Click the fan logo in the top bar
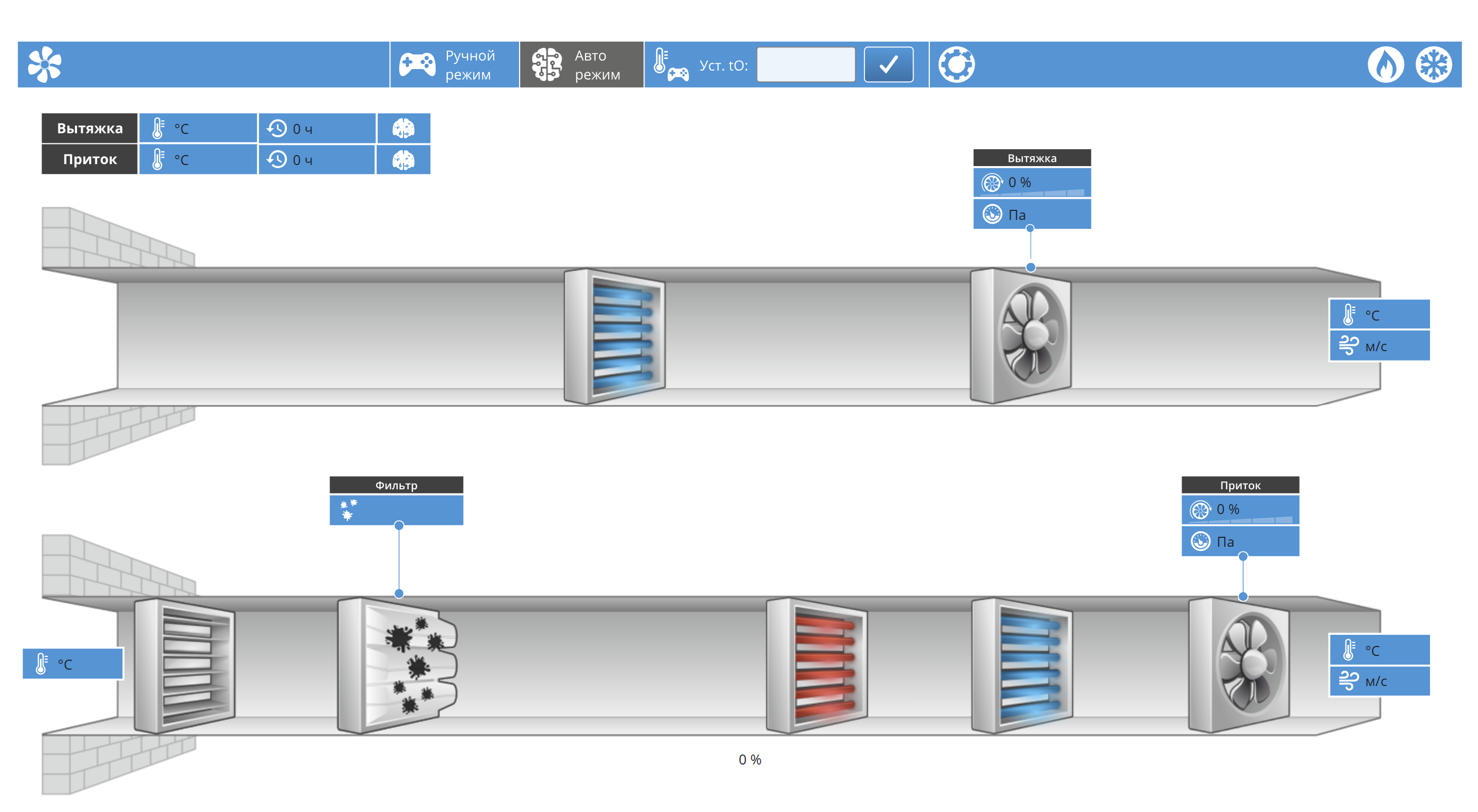 (x=45, y=65)
